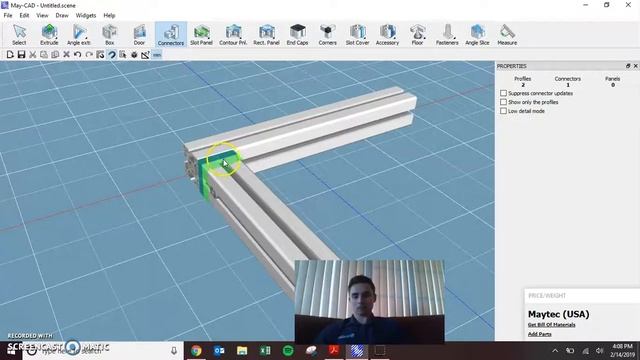Open Chrome from the taskbar
This screenshot has height=360, width=640.
196,351
